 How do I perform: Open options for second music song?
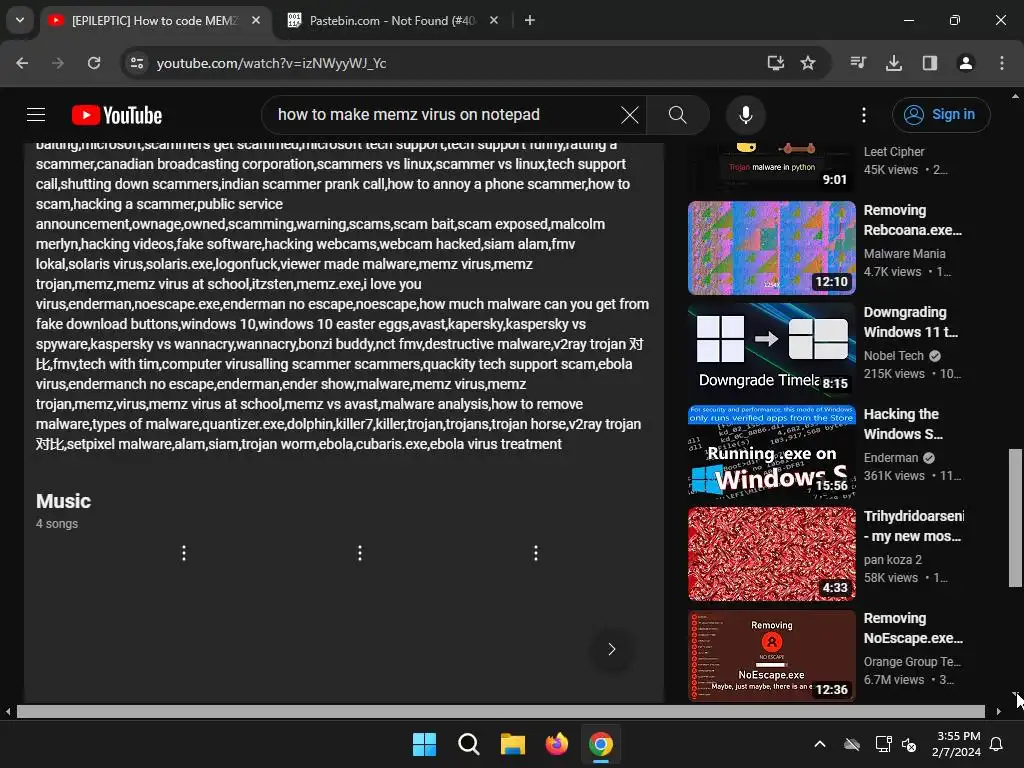360,553
